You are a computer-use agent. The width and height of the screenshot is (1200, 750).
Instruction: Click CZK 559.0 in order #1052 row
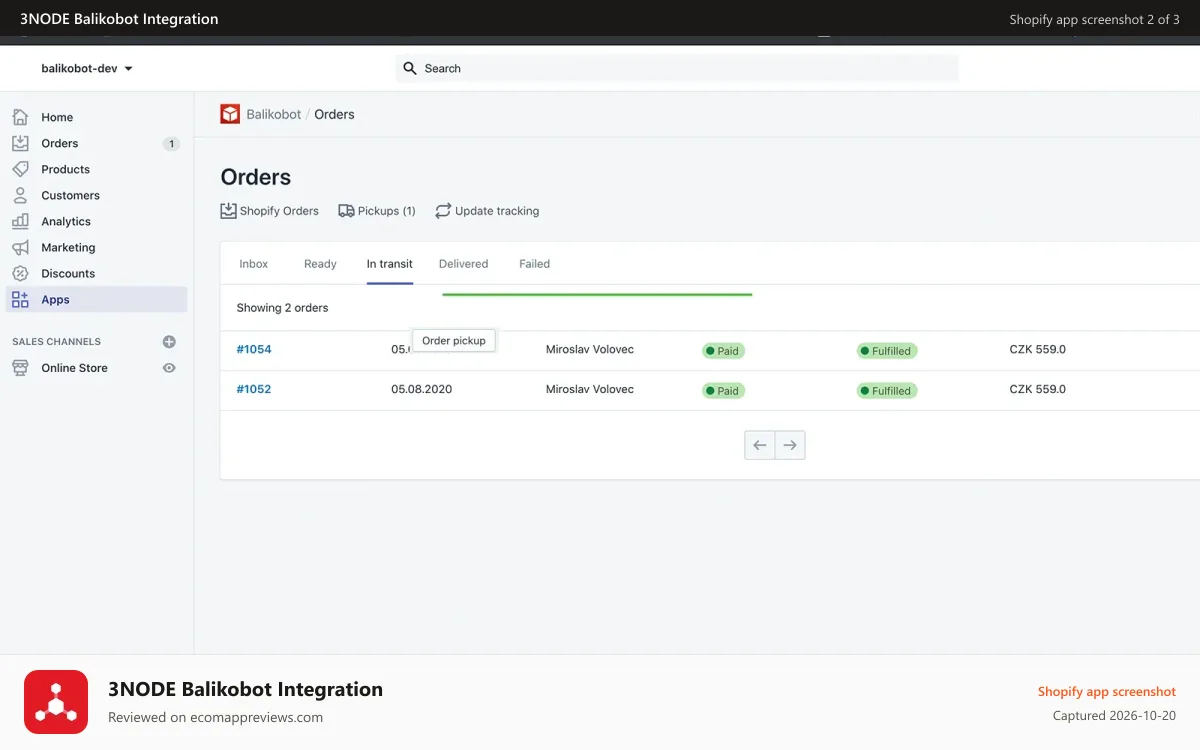point(1038,389)
